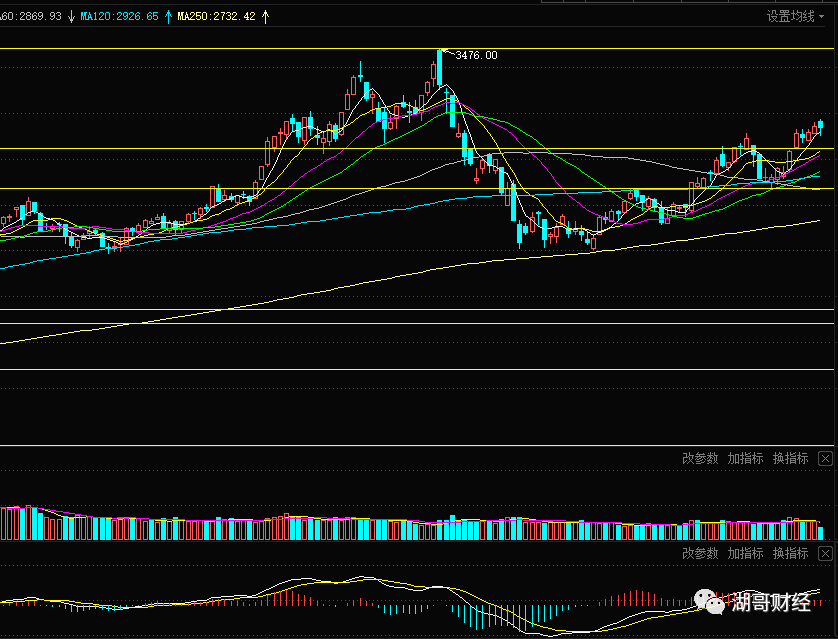Click the 3476.00 peak price label

coord(476,56)
